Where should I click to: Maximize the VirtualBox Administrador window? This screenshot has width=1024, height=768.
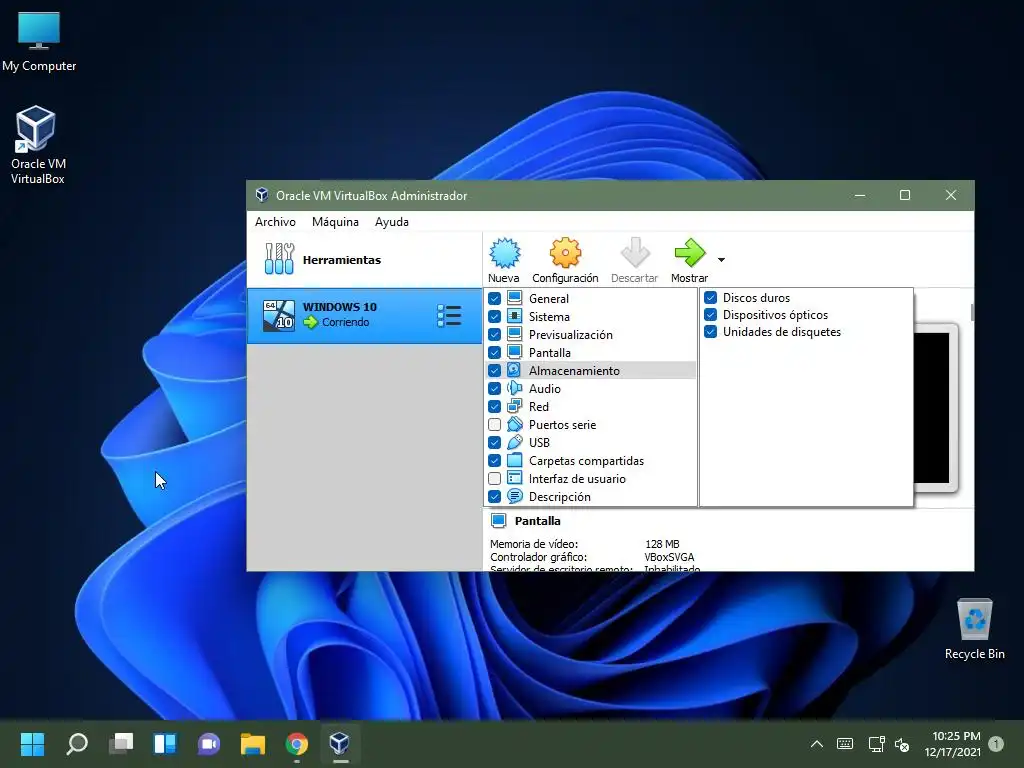[x=904, y=195]
